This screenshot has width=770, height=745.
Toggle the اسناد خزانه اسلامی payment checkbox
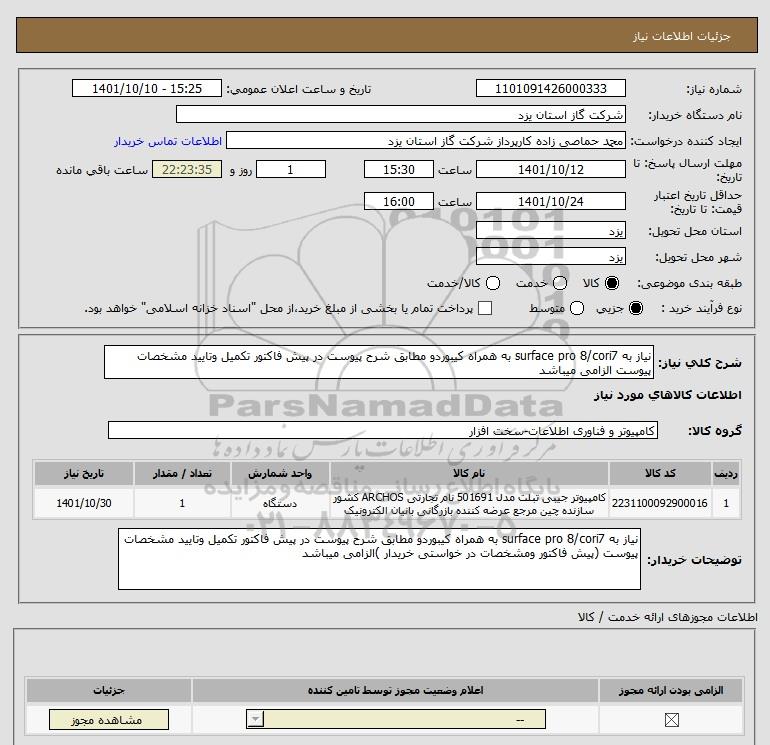(485, 308)
